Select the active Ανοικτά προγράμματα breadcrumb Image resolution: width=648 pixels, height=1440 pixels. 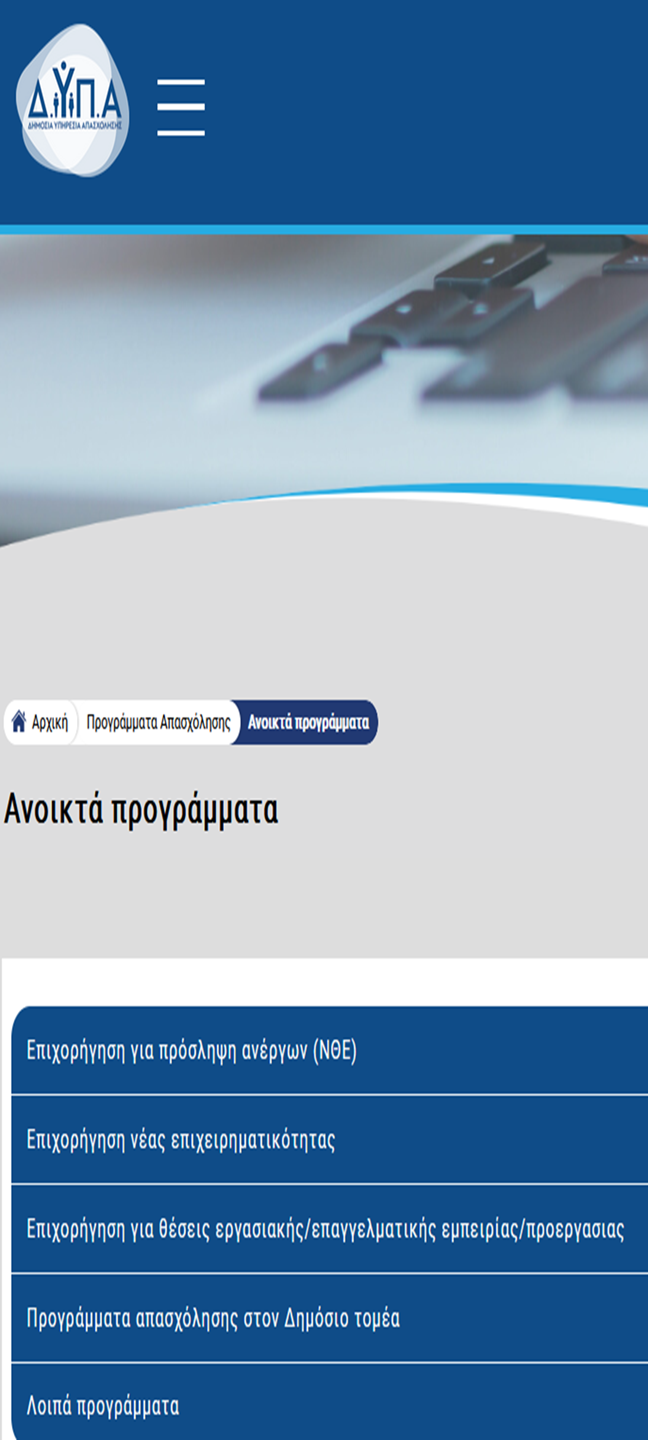click(x=308, y=722)
